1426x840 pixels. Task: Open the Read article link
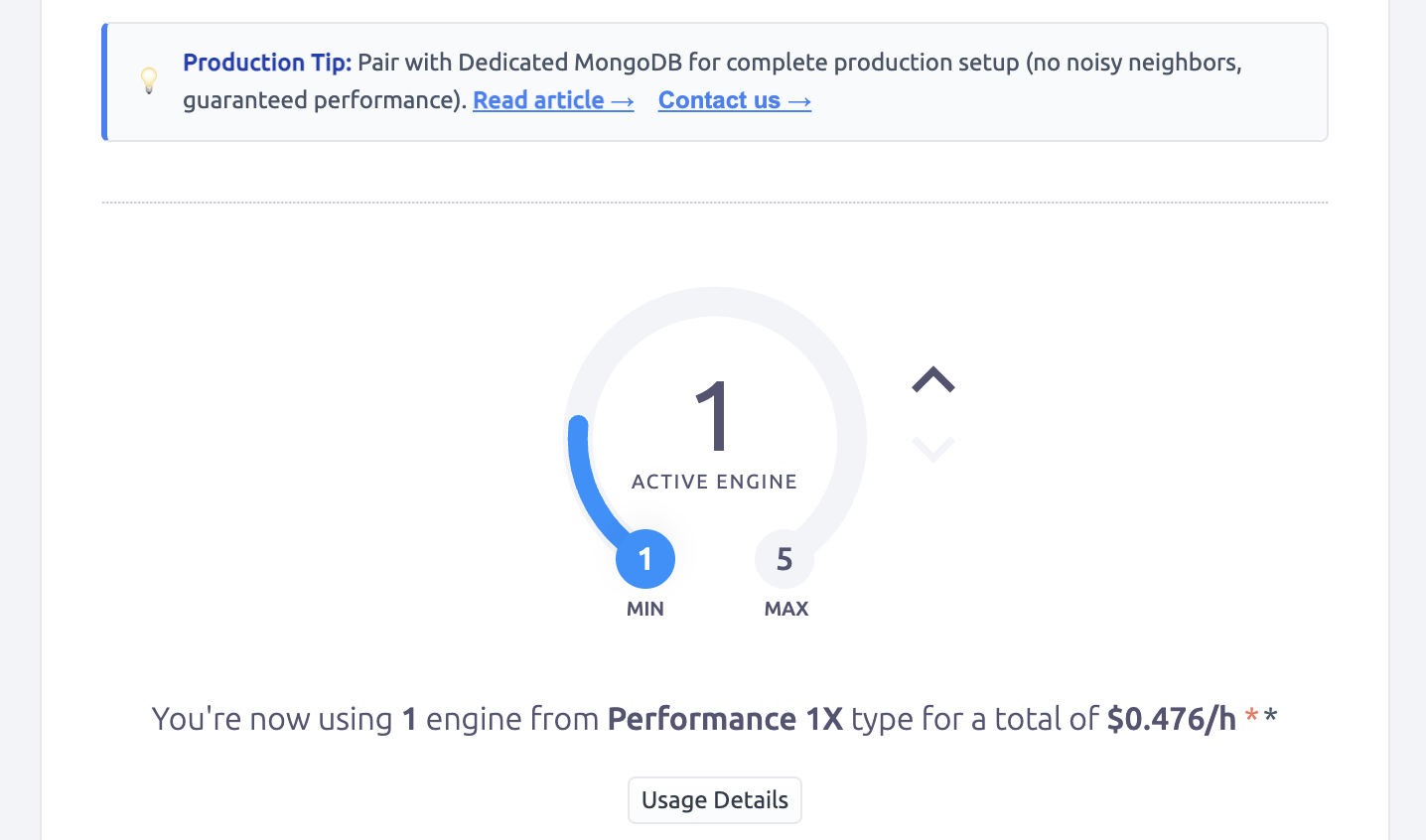[x=539, y=99]
